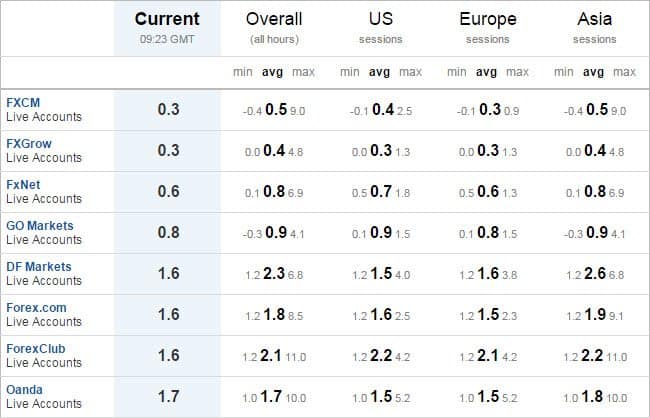This screenshot has width=650, height=418.
Task: Select the Asia sessions column header
Action: point(594,27)
